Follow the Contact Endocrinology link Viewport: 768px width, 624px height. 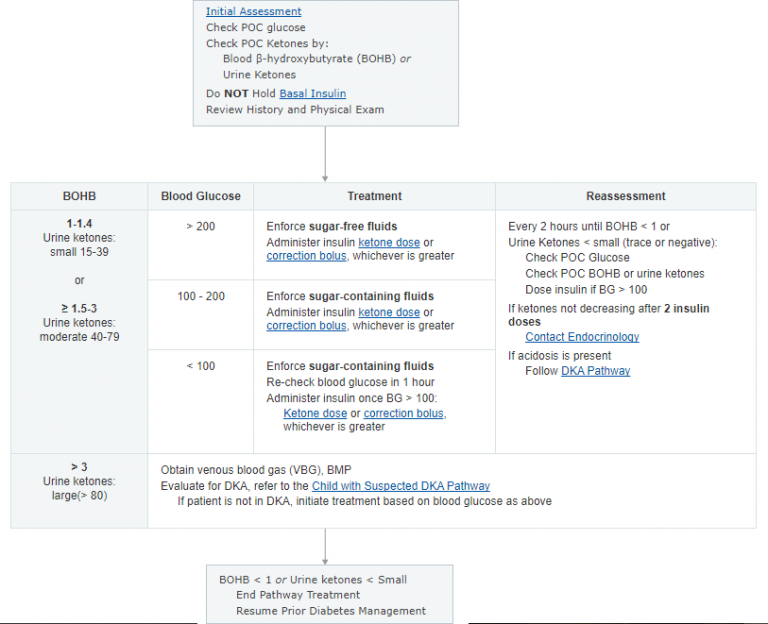(582, 337)
